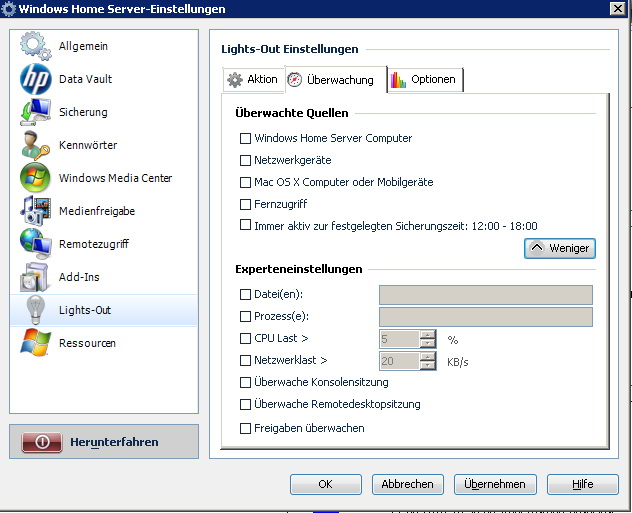The height and width of the screenshot is (513, 632).
Task: Increase CPU Last value with up arrow
Action: coord(428,334)
